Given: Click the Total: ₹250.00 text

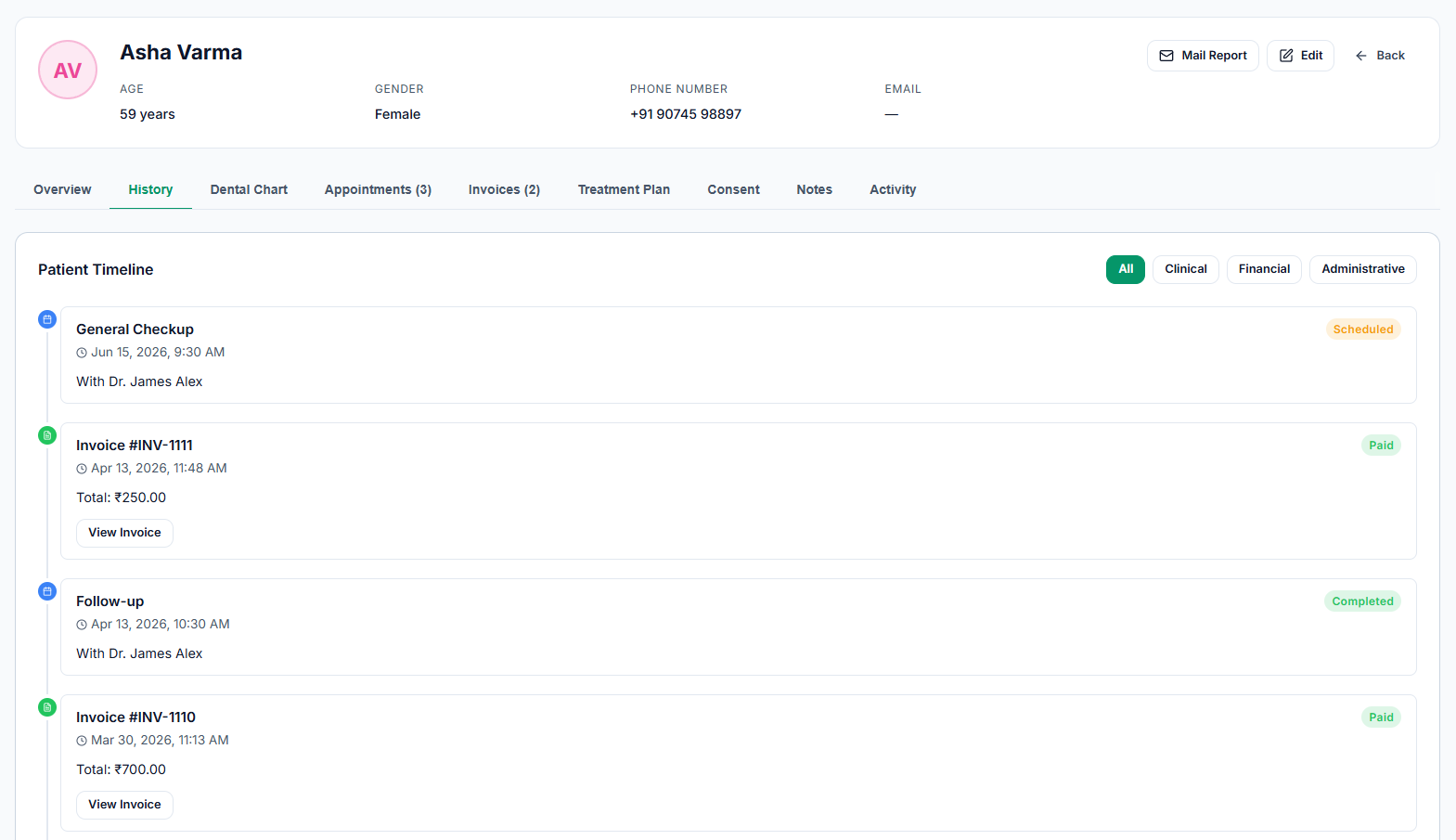Looking at the screenshot, I should pyautogui.click(x=121, y=498).
